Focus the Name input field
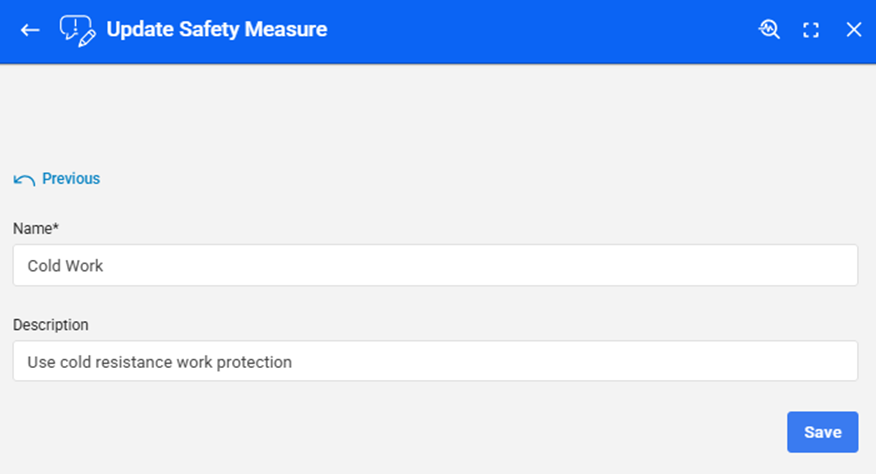 pyautogui.click(x=435, y=266)
